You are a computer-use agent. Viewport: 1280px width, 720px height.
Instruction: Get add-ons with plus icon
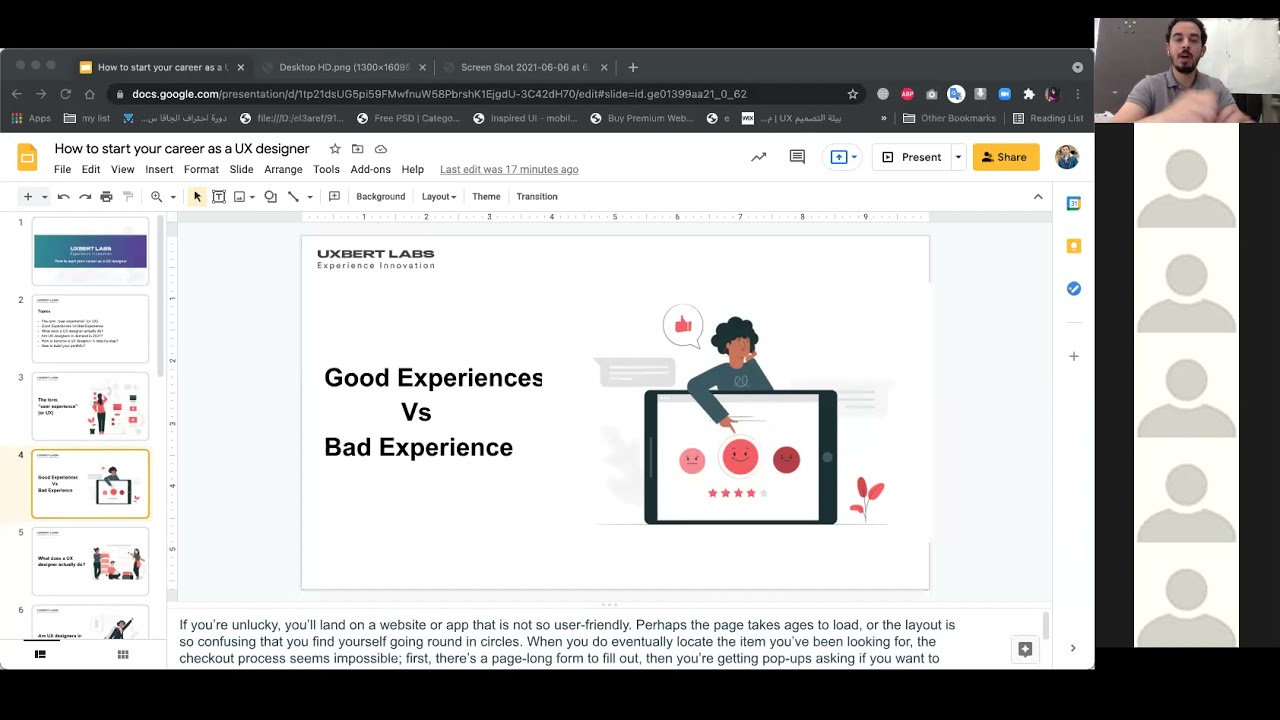point(1074,356)
